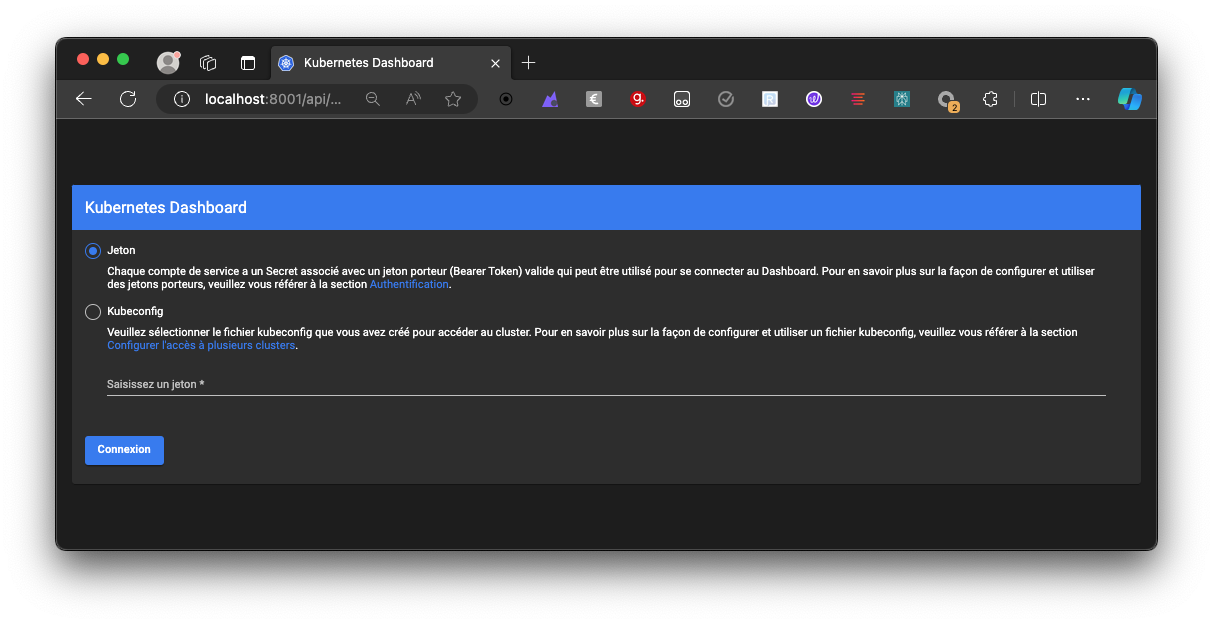Open the zoom magnifier icon in address bar
This screenshot has height=624, width=1213.
tap(373, 99)
